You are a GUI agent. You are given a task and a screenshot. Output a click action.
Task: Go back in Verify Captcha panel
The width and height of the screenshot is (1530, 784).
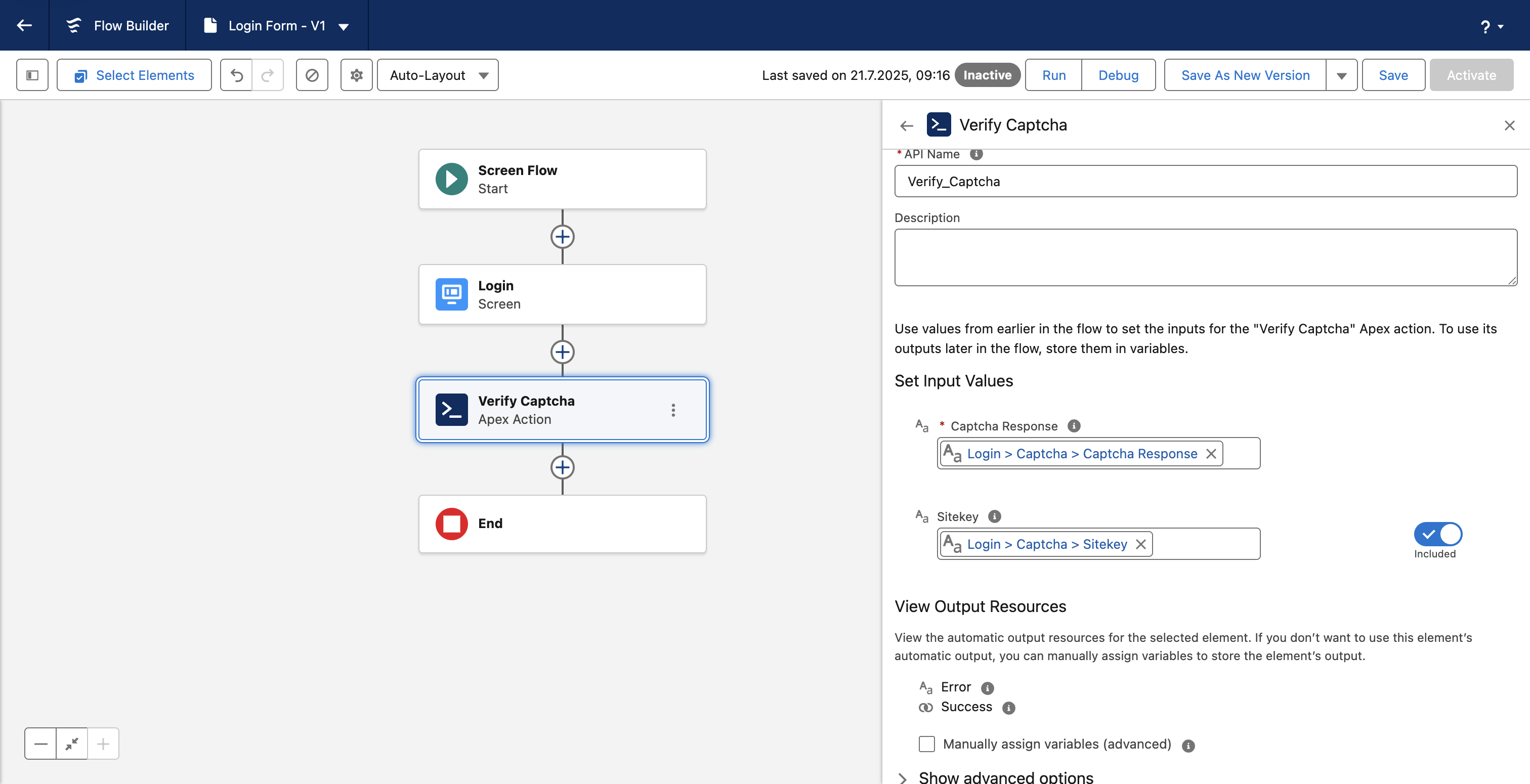point(906,125)
